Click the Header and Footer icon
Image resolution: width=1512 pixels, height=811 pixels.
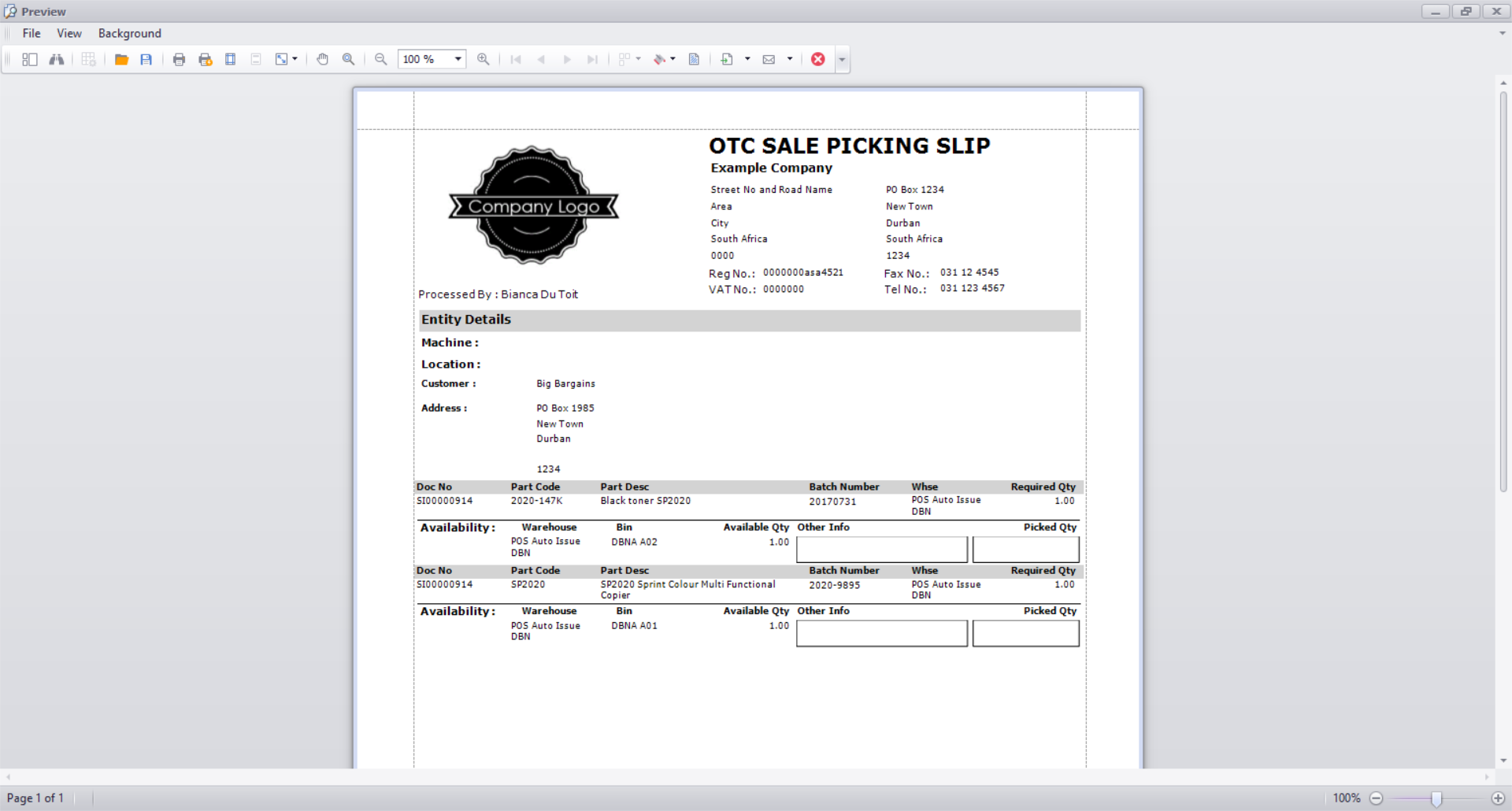click(x=256, y=59)
